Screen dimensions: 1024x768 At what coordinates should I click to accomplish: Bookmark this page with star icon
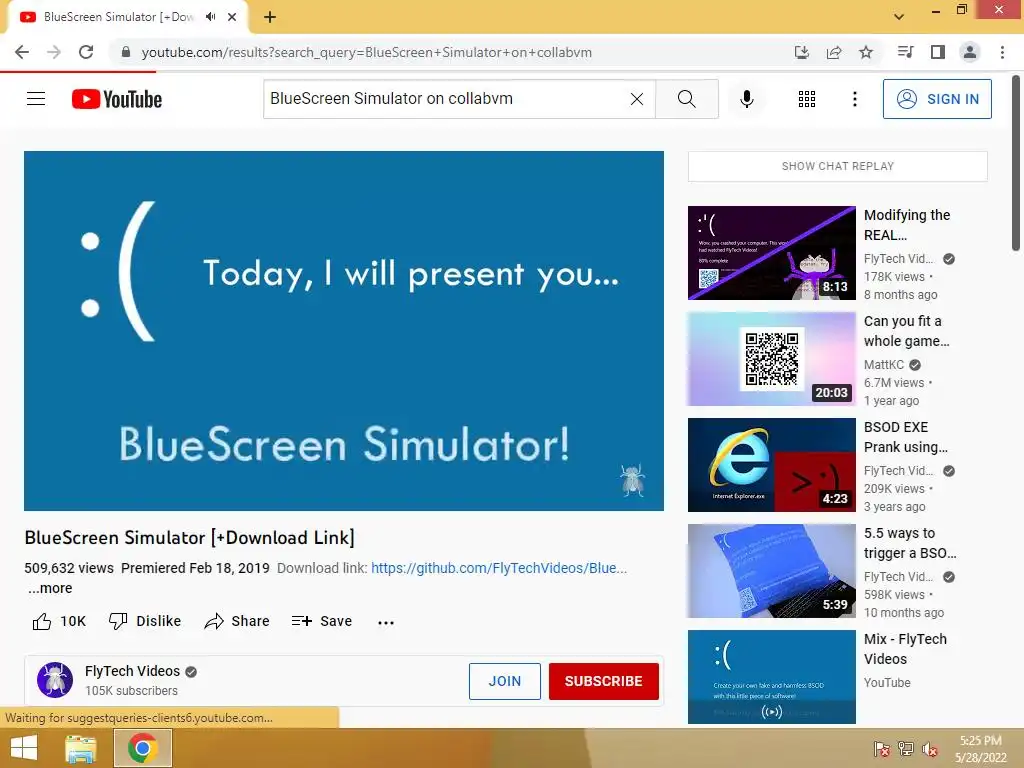coord(866,52)
